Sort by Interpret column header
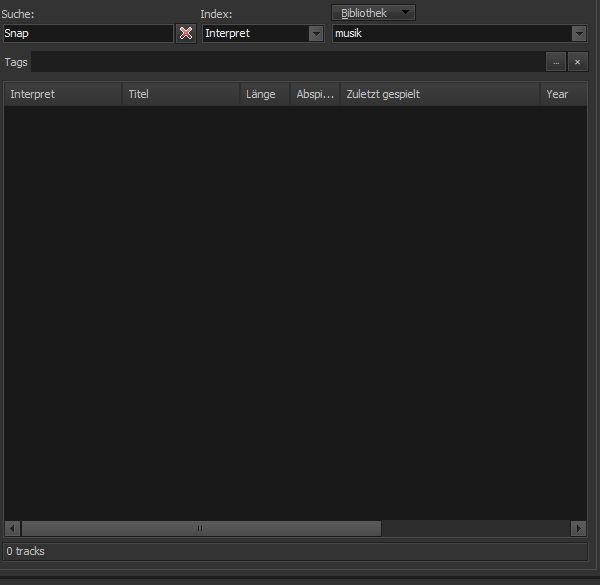The width and height of the screenshot is (600, 585). (63, 94)
